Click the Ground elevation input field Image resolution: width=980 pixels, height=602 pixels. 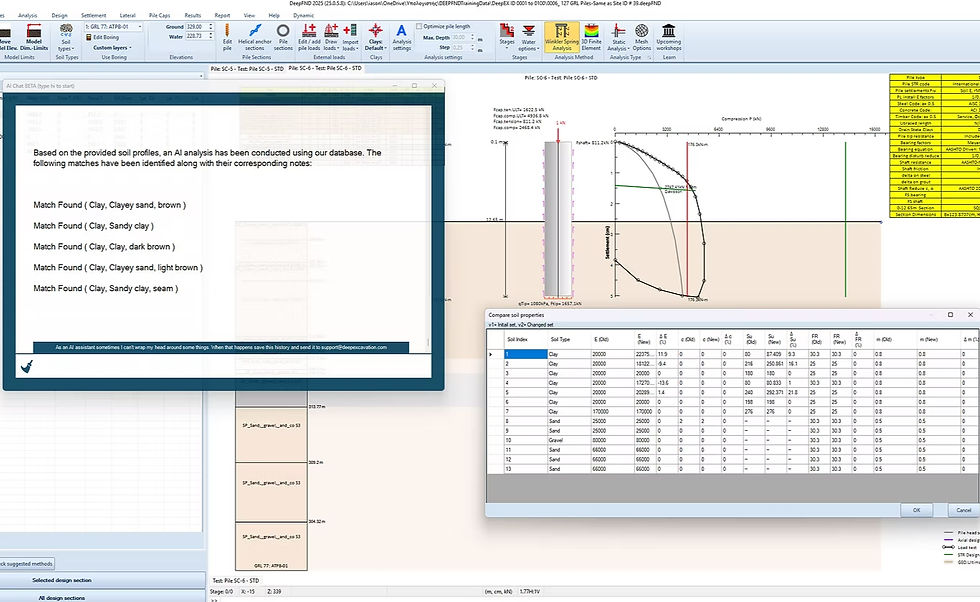199,27
